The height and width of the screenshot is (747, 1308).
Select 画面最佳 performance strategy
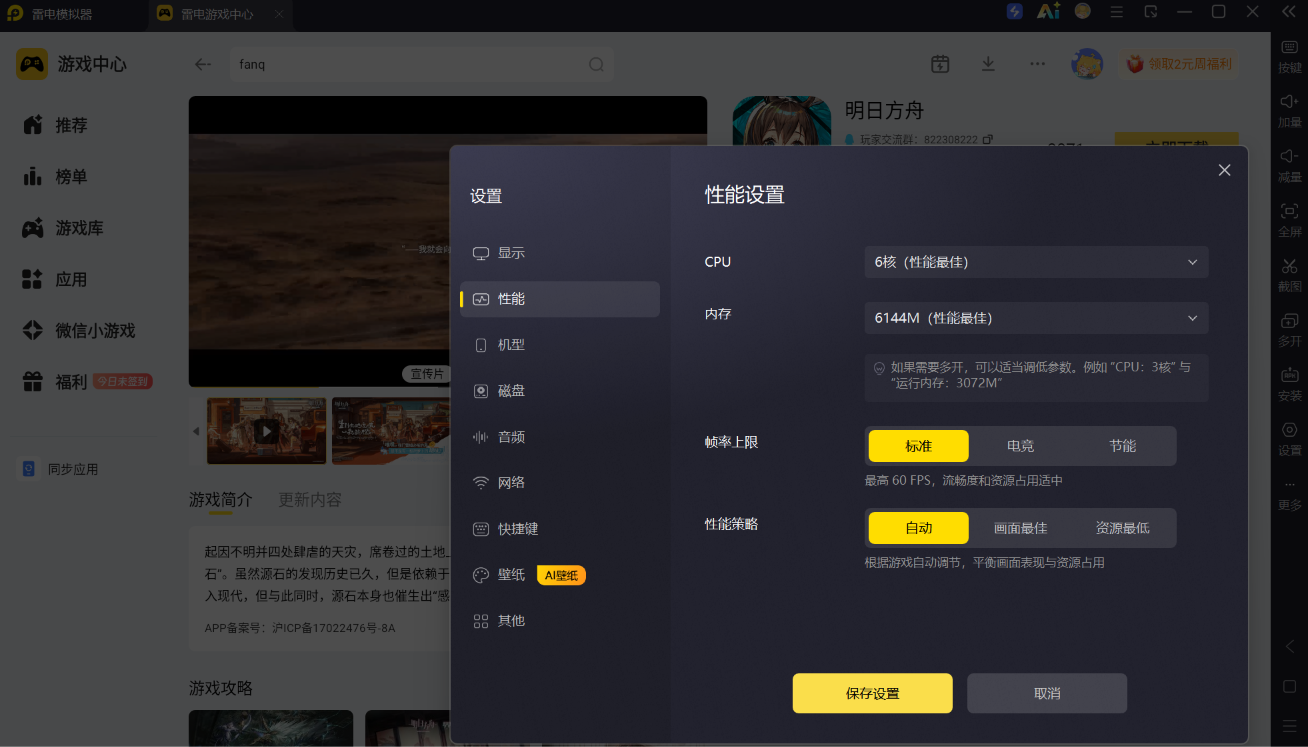click(1021, 528)
